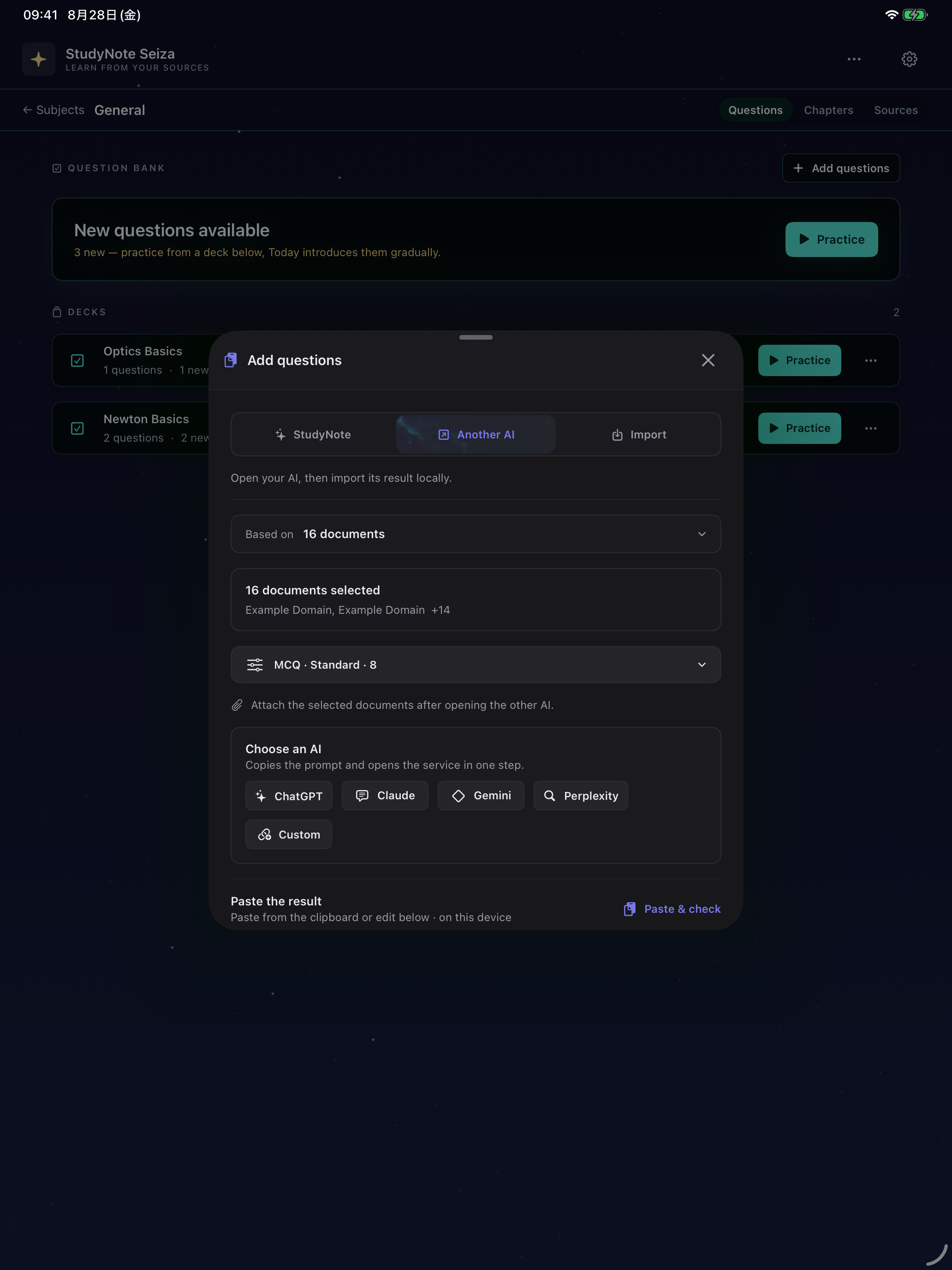This screenshot has width=952, height=1270.
Task: Click the Add questions clipboard icon in sheet header
Action: (231, 360)
